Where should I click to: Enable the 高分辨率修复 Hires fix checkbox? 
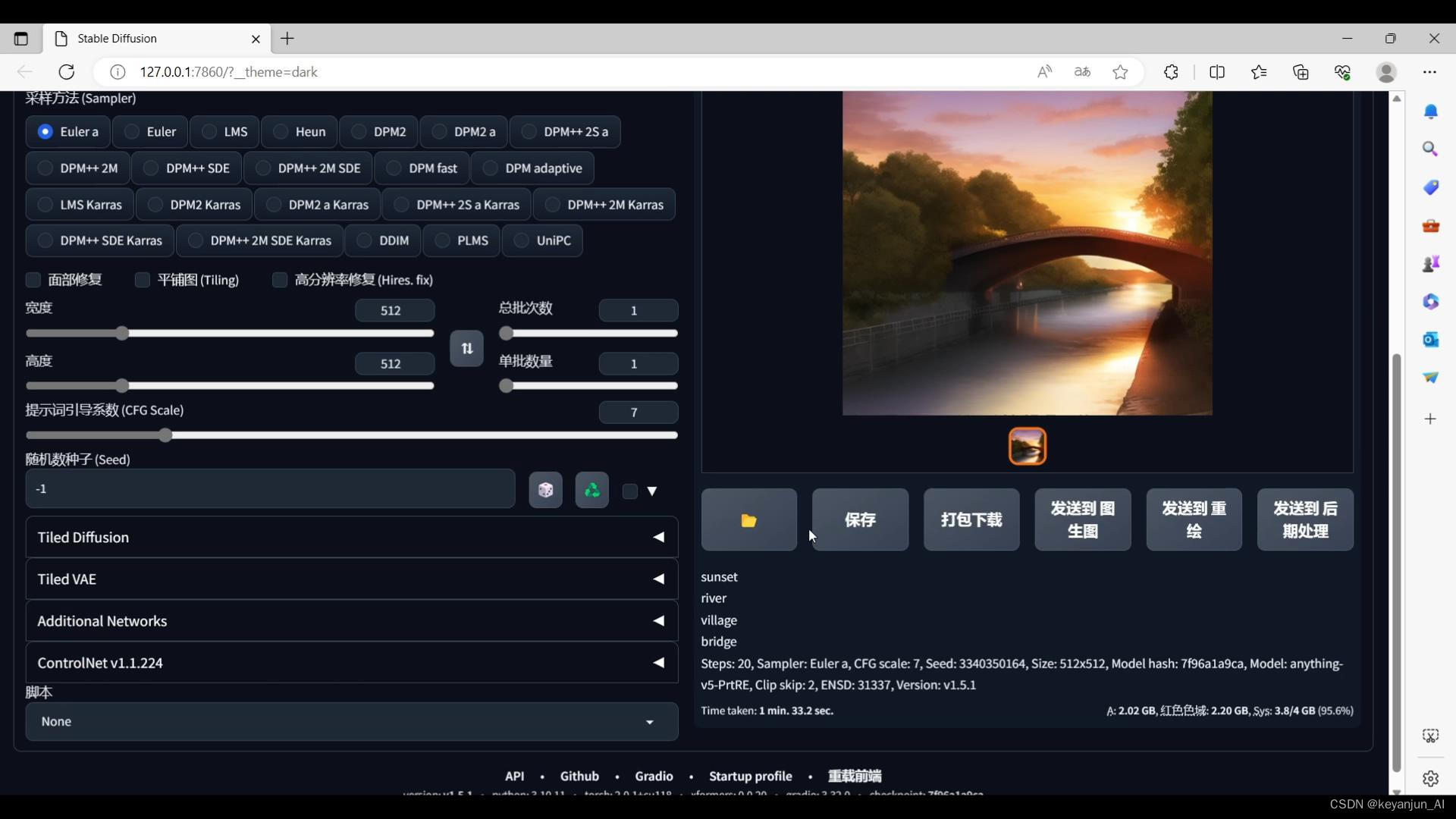point(279,280)
